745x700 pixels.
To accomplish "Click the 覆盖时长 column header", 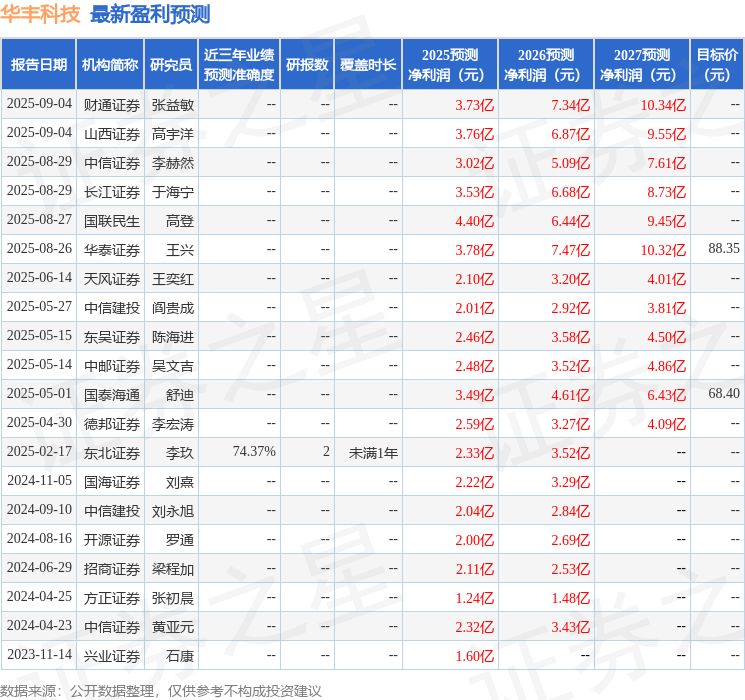I will pyautogui.click(x=368, y=65).
